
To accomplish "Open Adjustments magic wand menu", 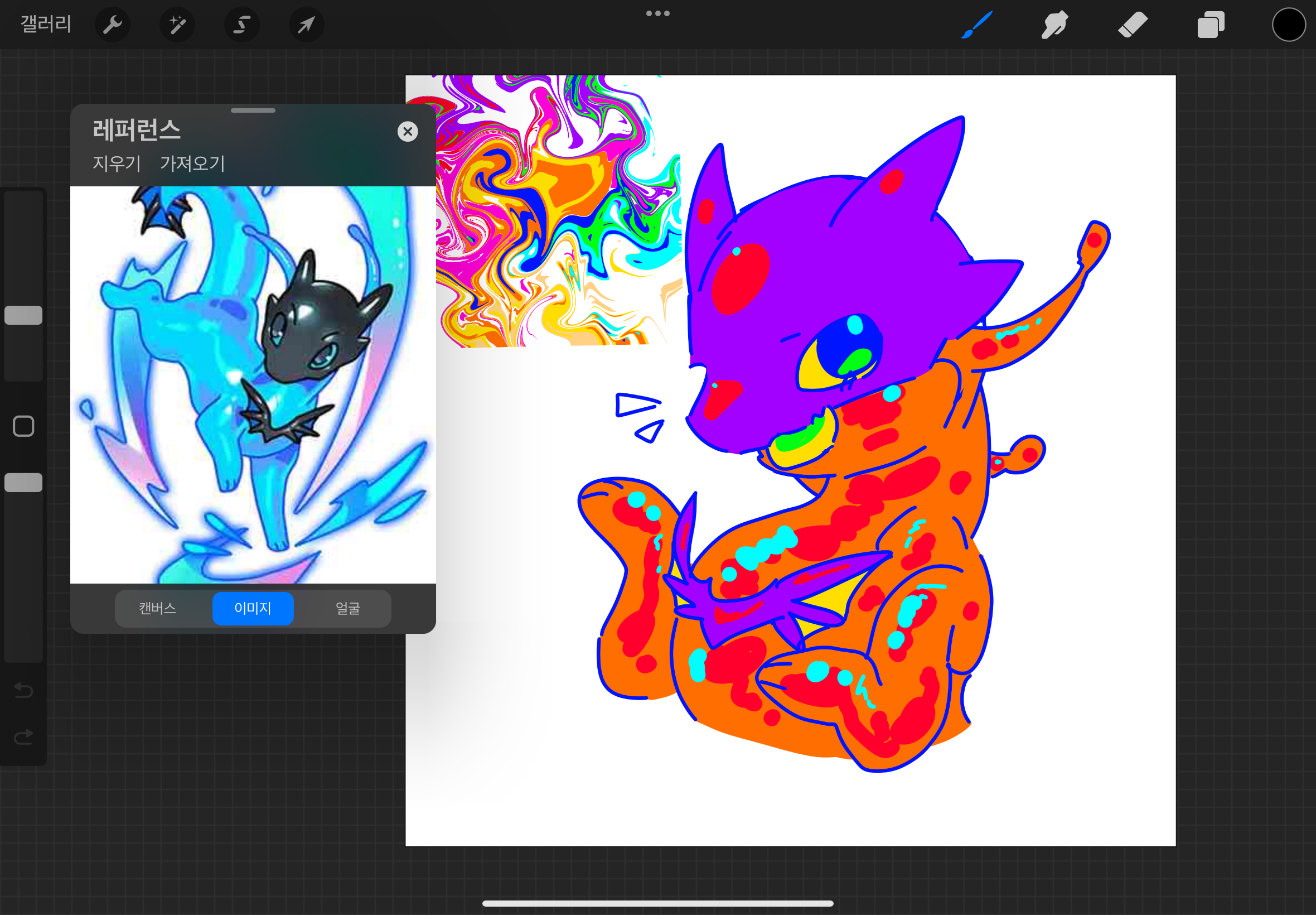I will pyautogui.click(x=177, y=25).
